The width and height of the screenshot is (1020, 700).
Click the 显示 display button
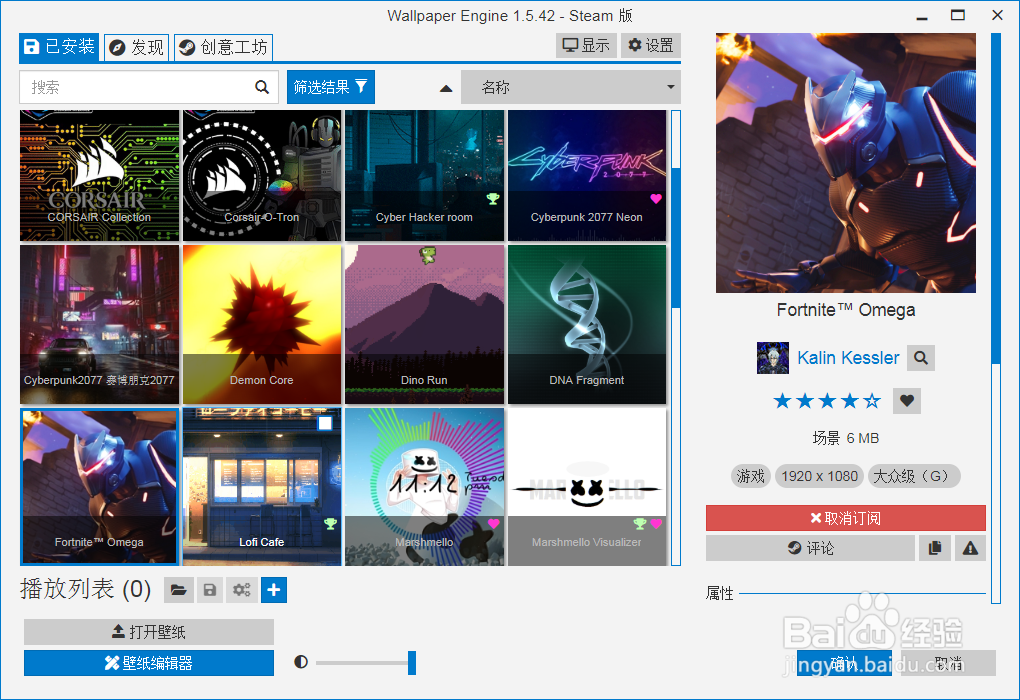[586, 46]
